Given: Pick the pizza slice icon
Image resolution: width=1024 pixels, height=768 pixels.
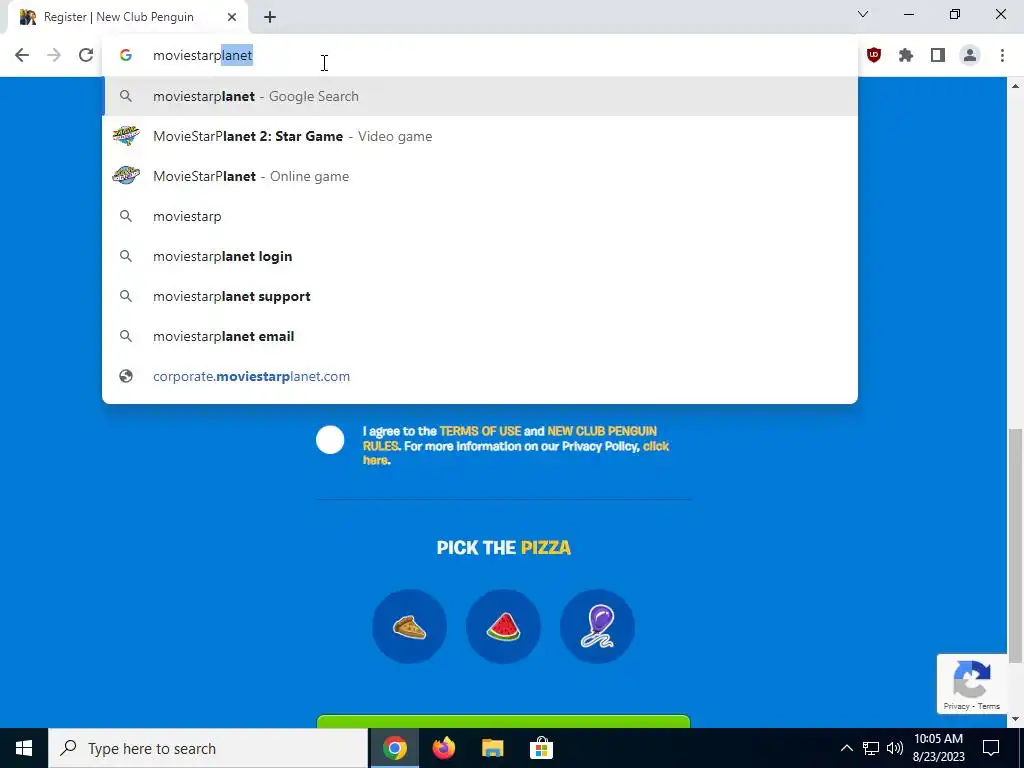Looking at the screenshot, I should tap(409, 626).
